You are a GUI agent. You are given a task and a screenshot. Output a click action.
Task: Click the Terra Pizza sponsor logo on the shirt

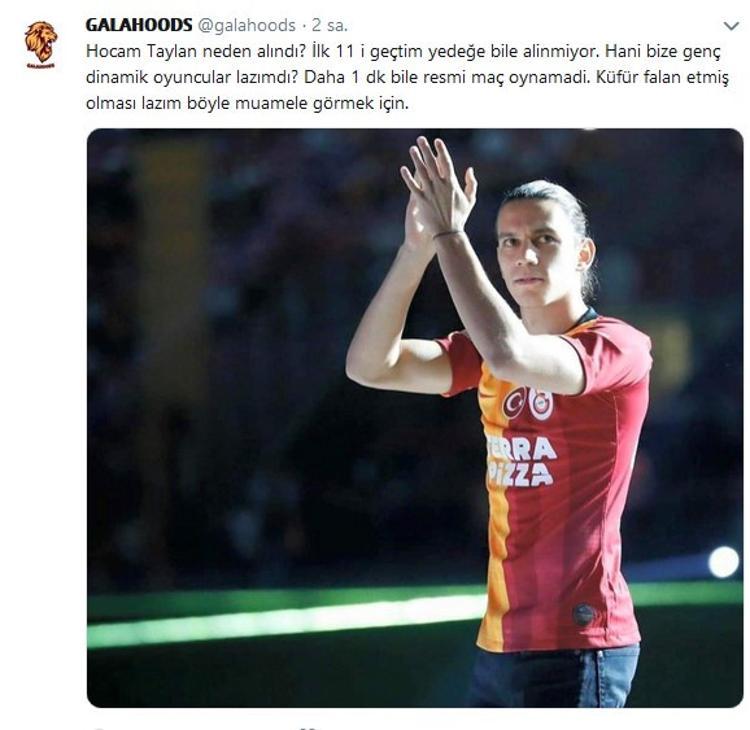(522, 462)
